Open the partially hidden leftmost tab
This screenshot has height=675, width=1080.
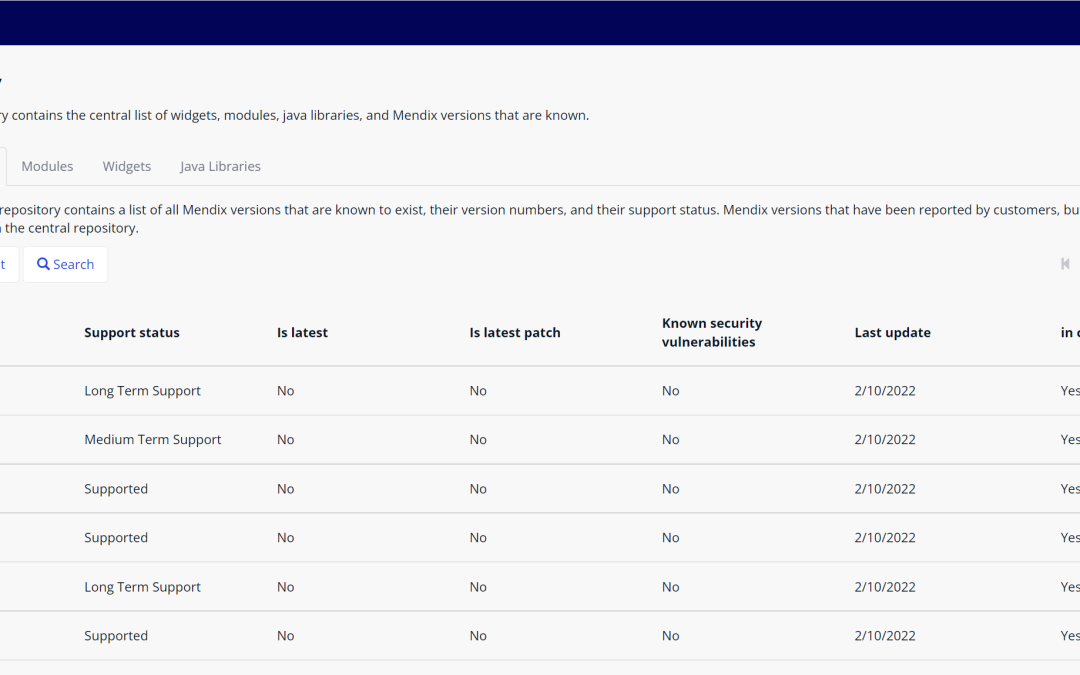(x=3, y=166)
